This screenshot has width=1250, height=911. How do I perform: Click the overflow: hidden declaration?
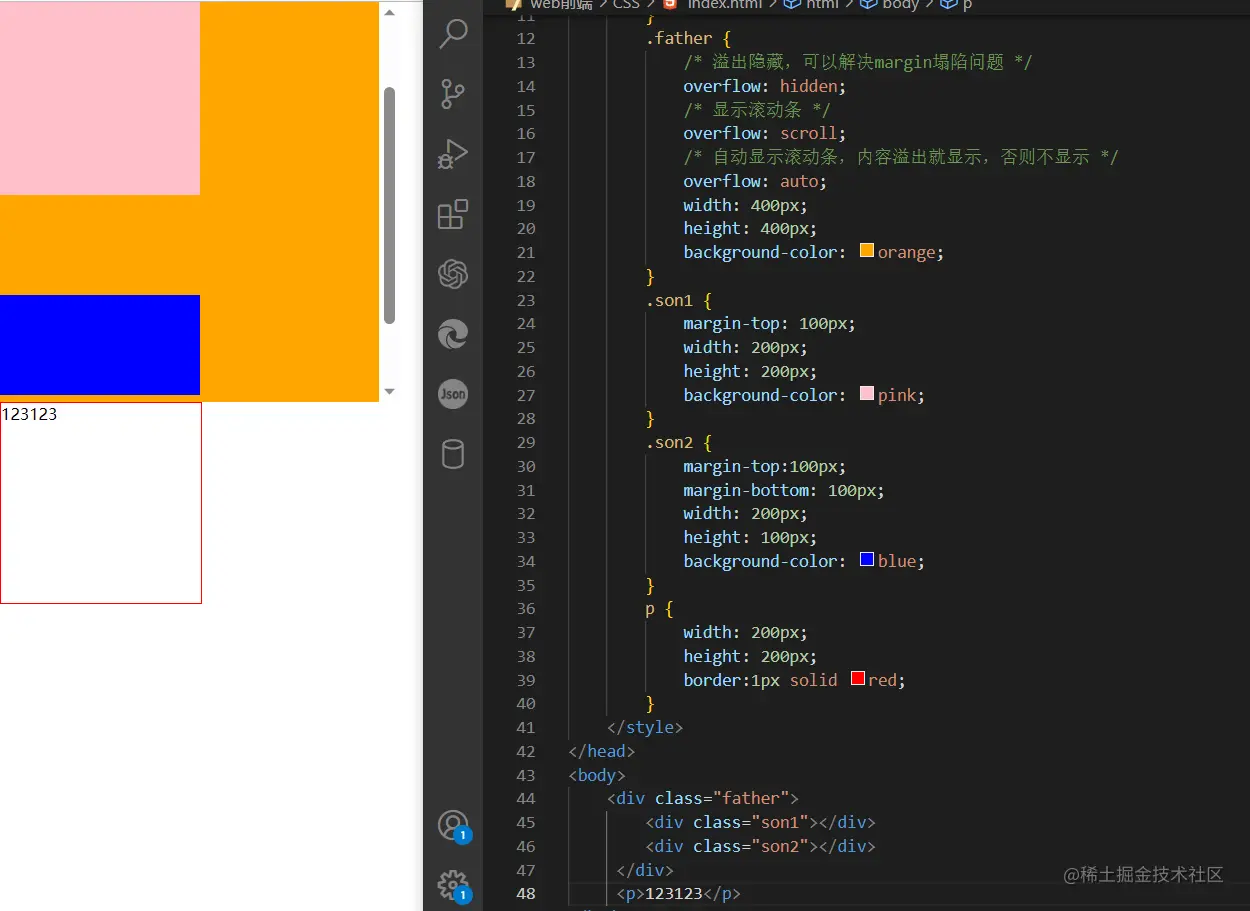tap(765, 86)
